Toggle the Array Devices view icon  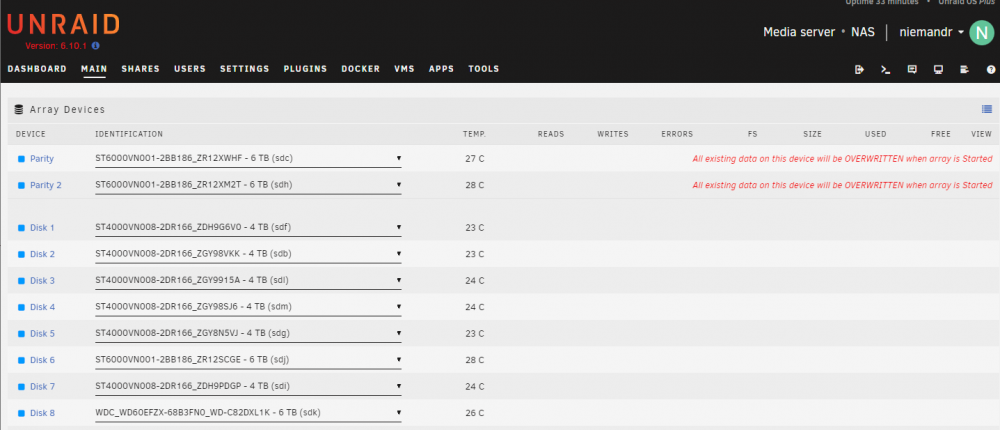click(987, 109)
